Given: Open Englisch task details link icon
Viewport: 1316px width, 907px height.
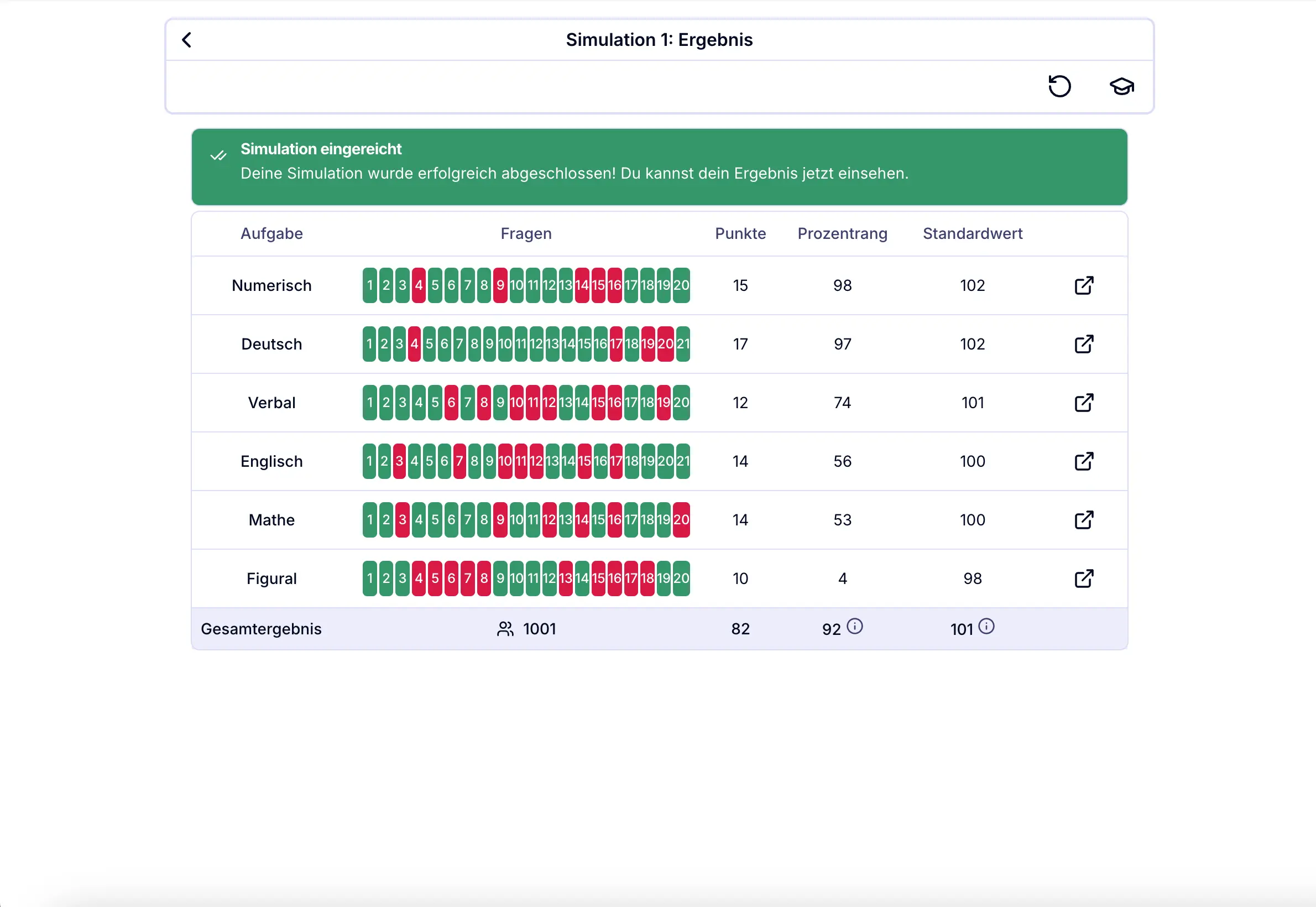Looking at the screenshot, I should (1084, 461).
